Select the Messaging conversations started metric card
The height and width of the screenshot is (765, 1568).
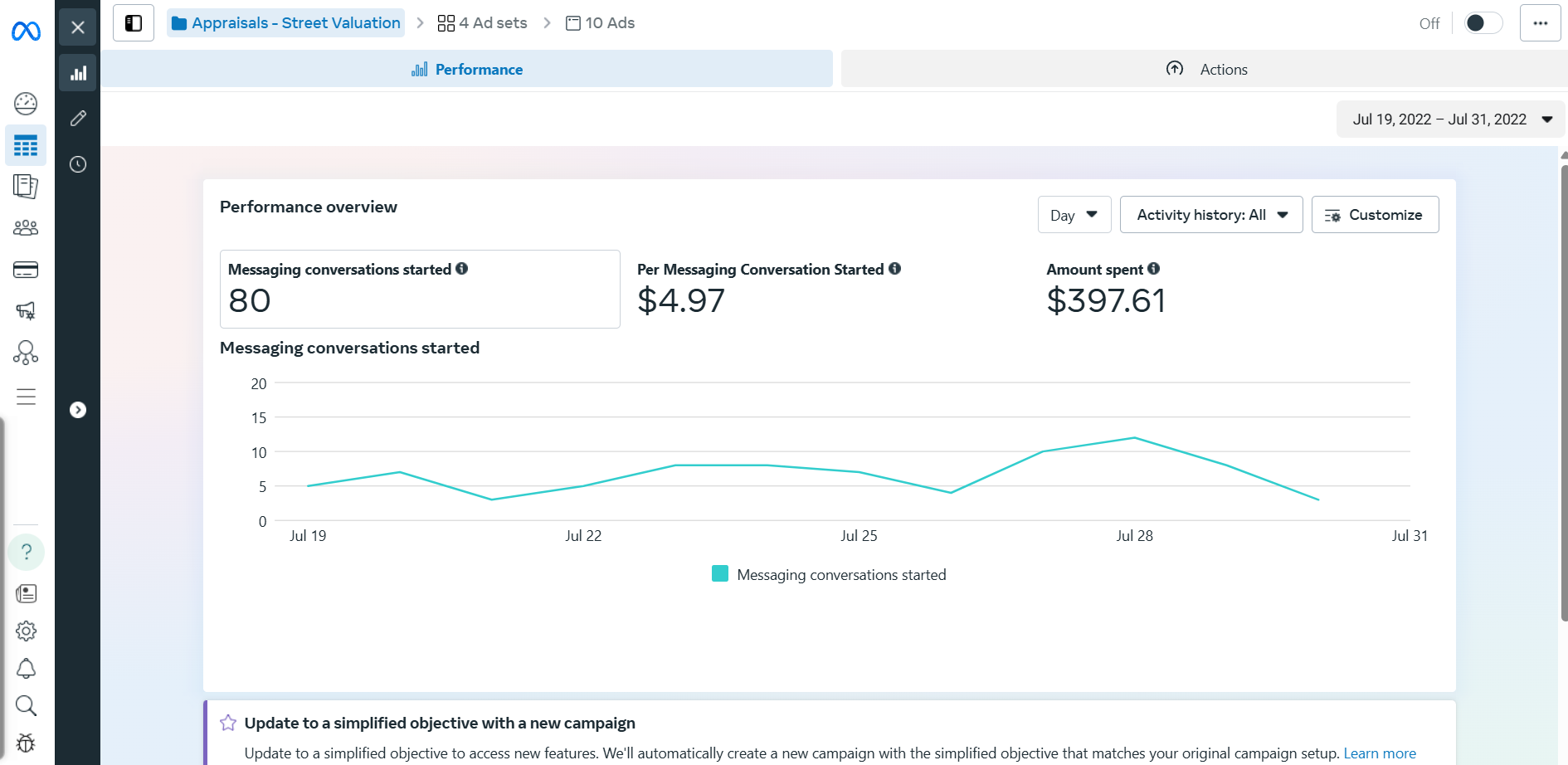(420, 289)
